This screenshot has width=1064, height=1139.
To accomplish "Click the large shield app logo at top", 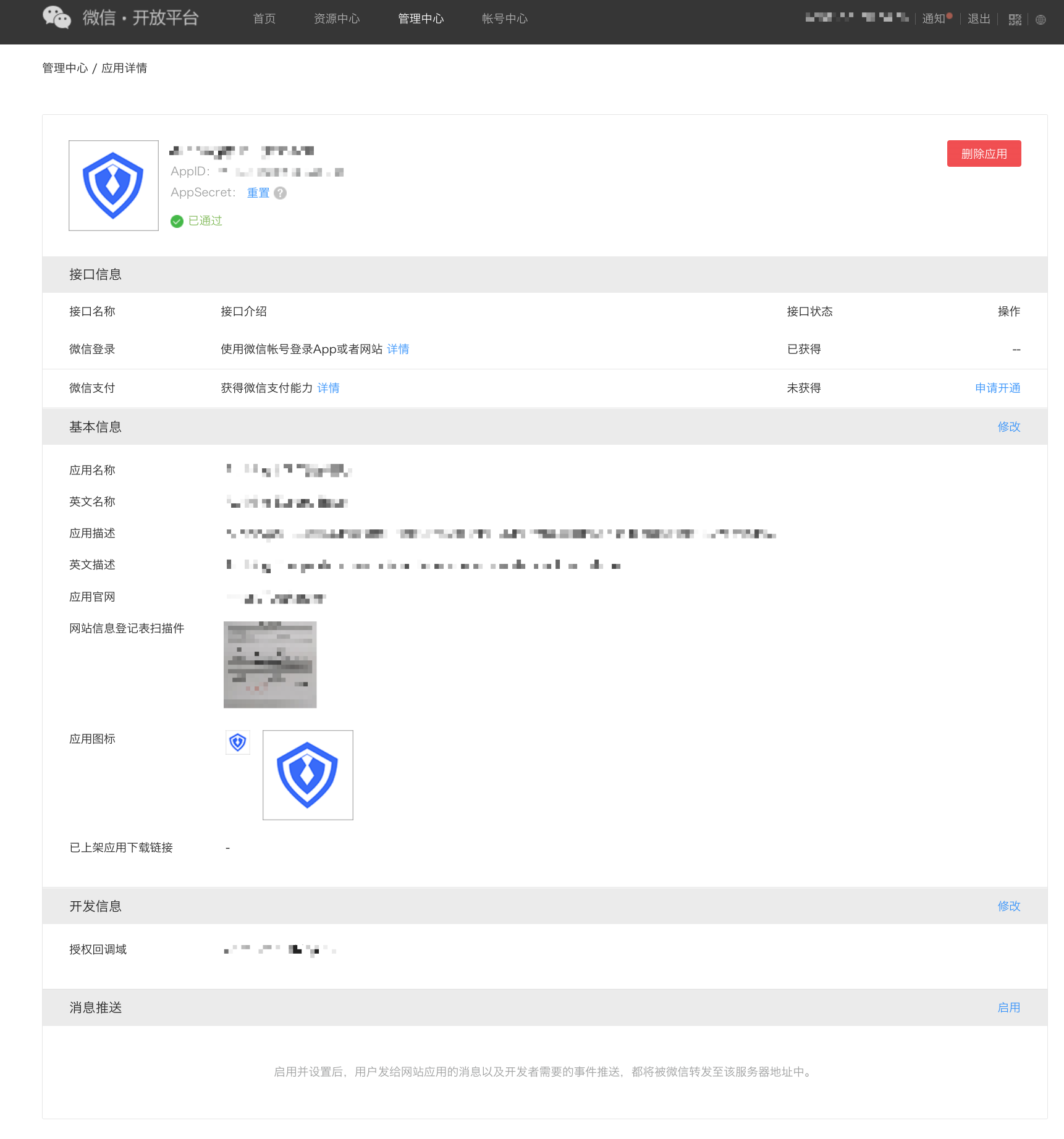I will click(x=114, y=185).
